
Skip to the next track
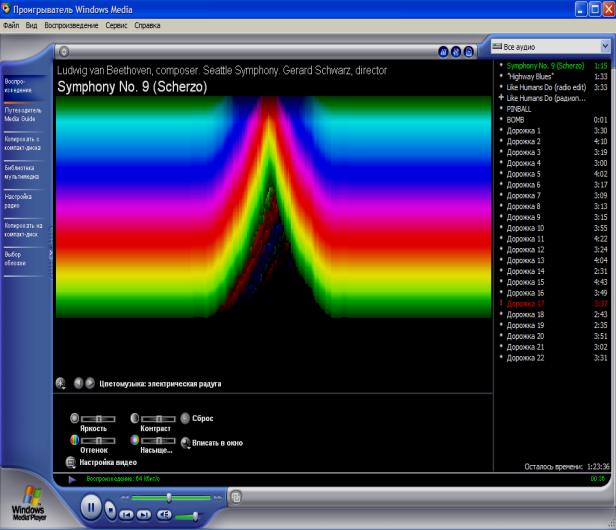[x=143, y=514]
